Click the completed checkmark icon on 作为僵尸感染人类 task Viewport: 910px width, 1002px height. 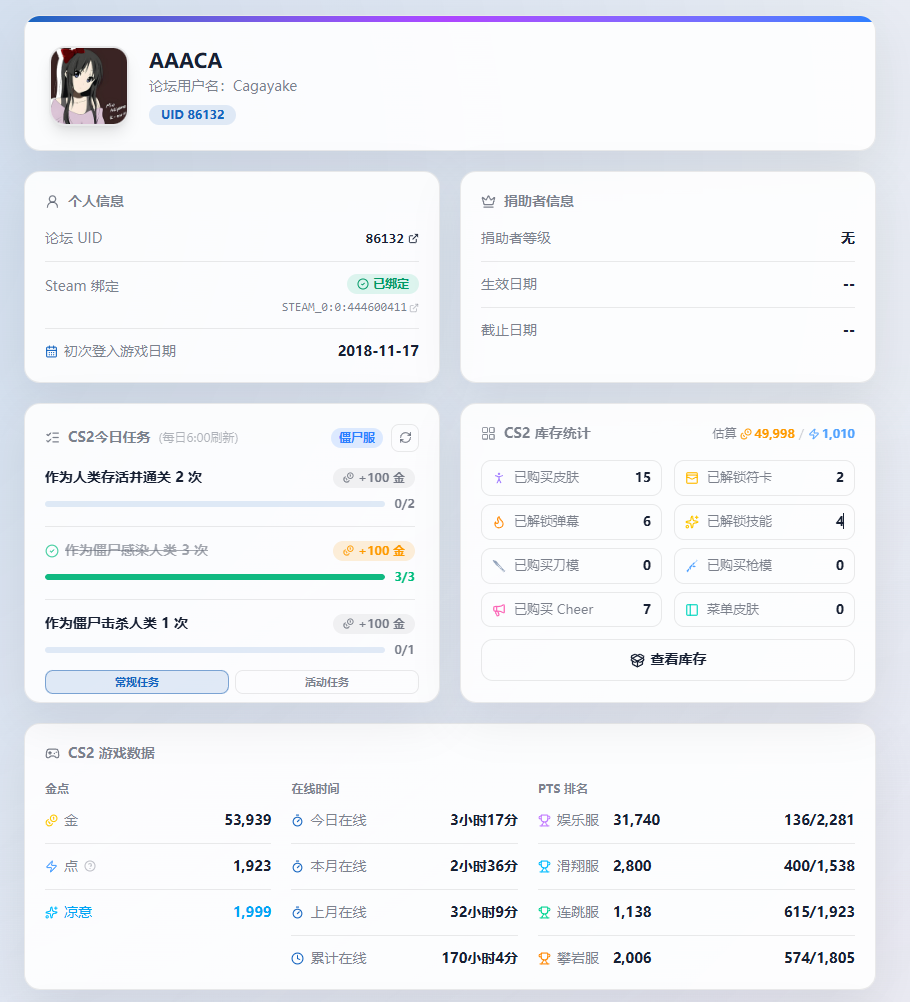(52, 551)
